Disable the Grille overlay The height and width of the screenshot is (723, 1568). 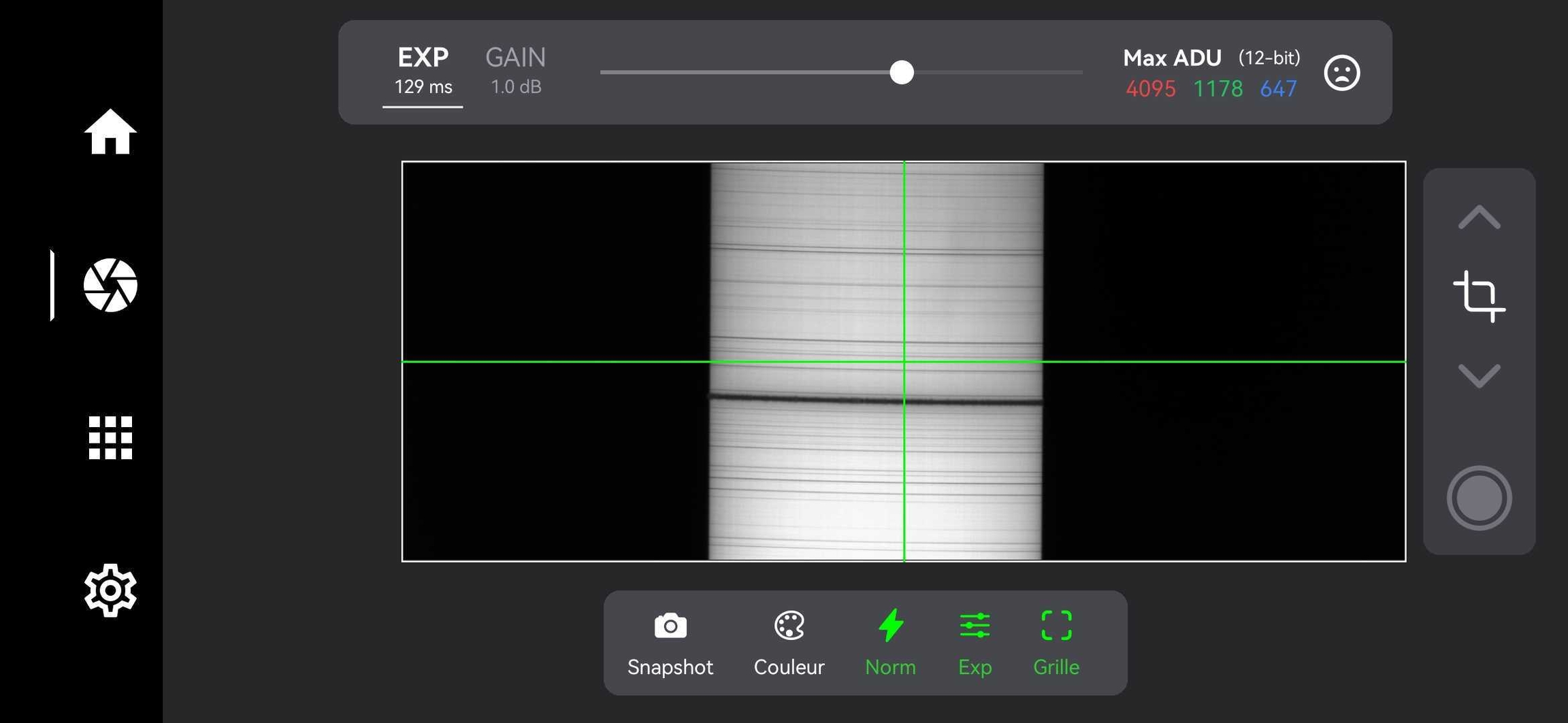point(1056,642)
